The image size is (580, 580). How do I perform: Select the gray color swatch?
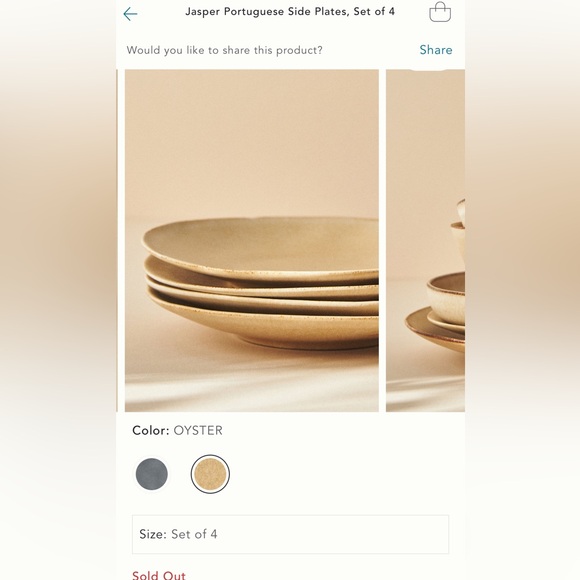click(x=152, y=474)
